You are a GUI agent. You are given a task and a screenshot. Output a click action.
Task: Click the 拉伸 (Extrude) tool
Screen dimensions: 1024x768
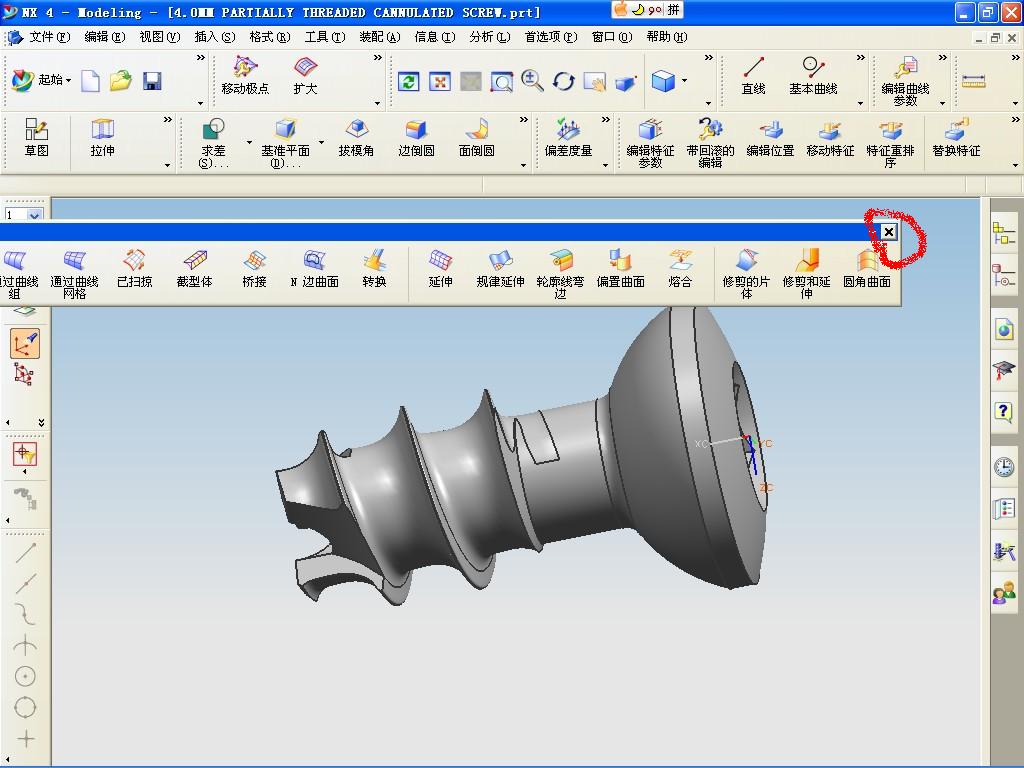tap(103, 137)
